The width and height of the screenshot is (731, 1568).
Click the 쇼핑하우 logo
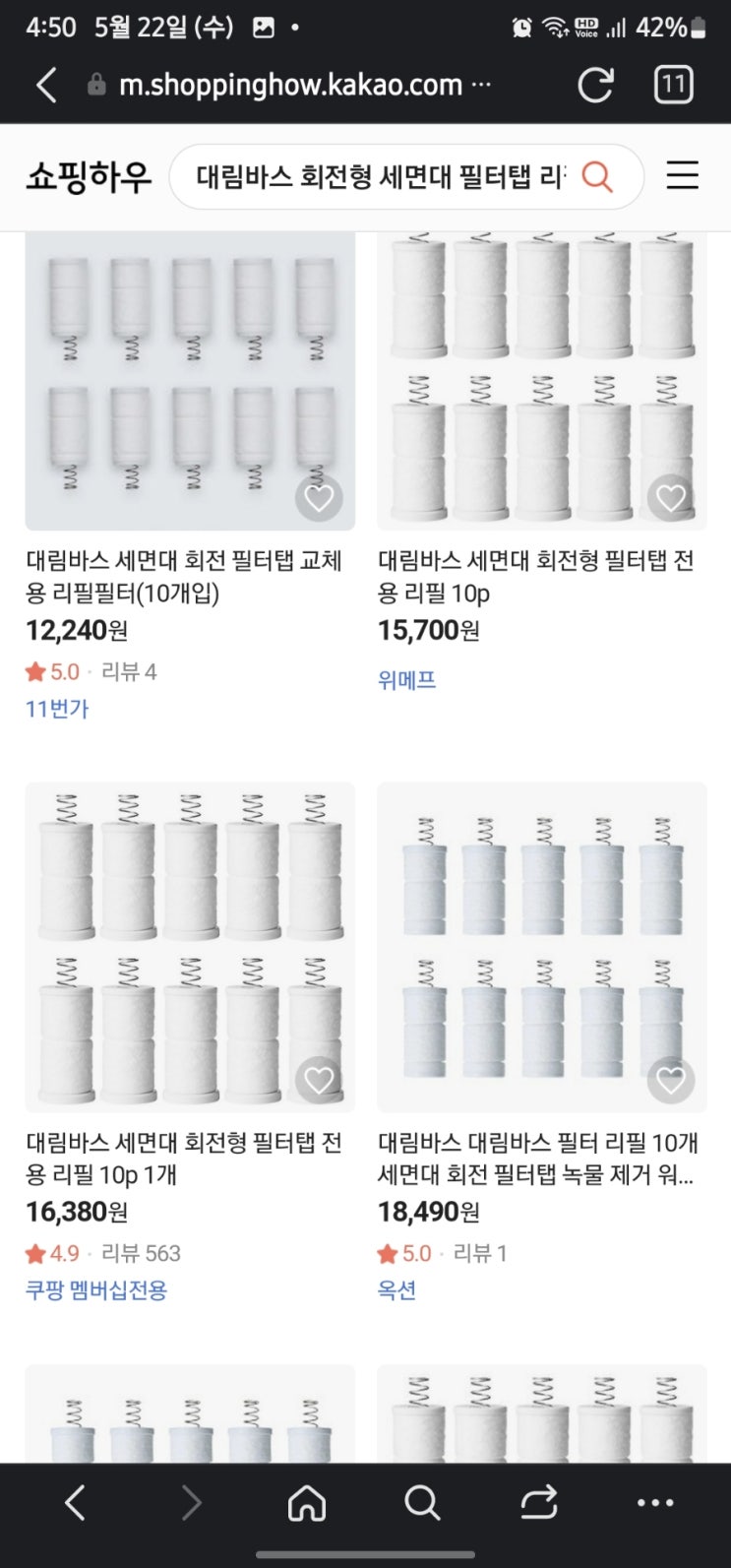[89, 177]
